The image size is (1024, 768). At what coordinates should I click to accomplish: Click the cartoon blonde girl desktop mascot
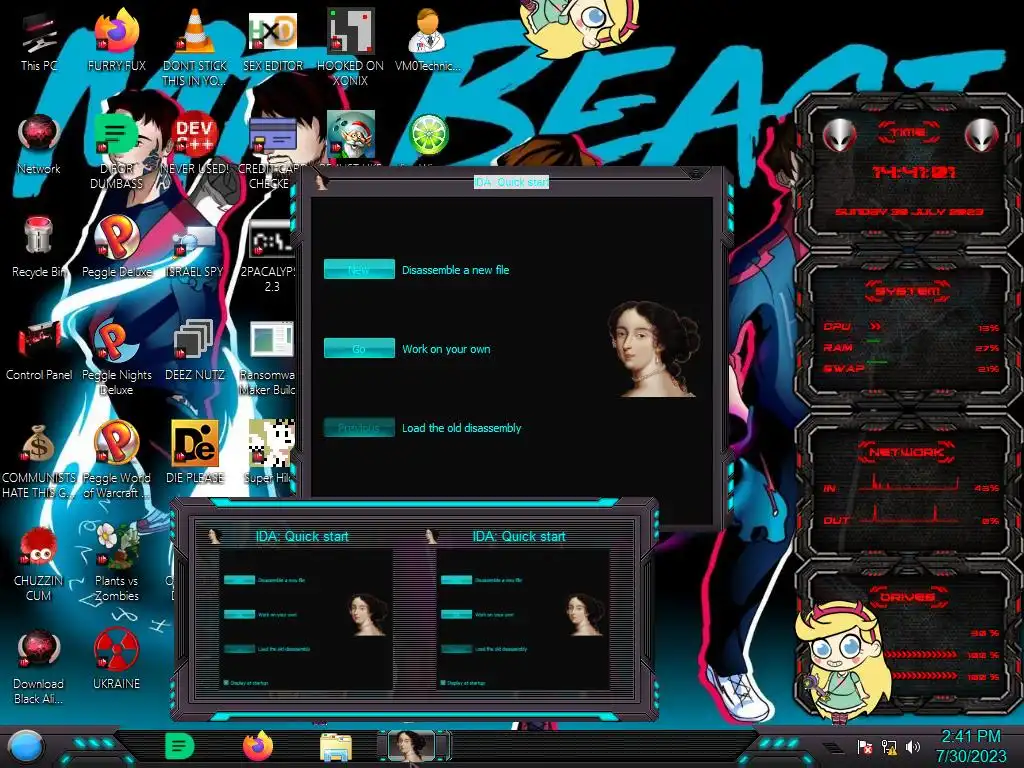click(x=844, y=662)
